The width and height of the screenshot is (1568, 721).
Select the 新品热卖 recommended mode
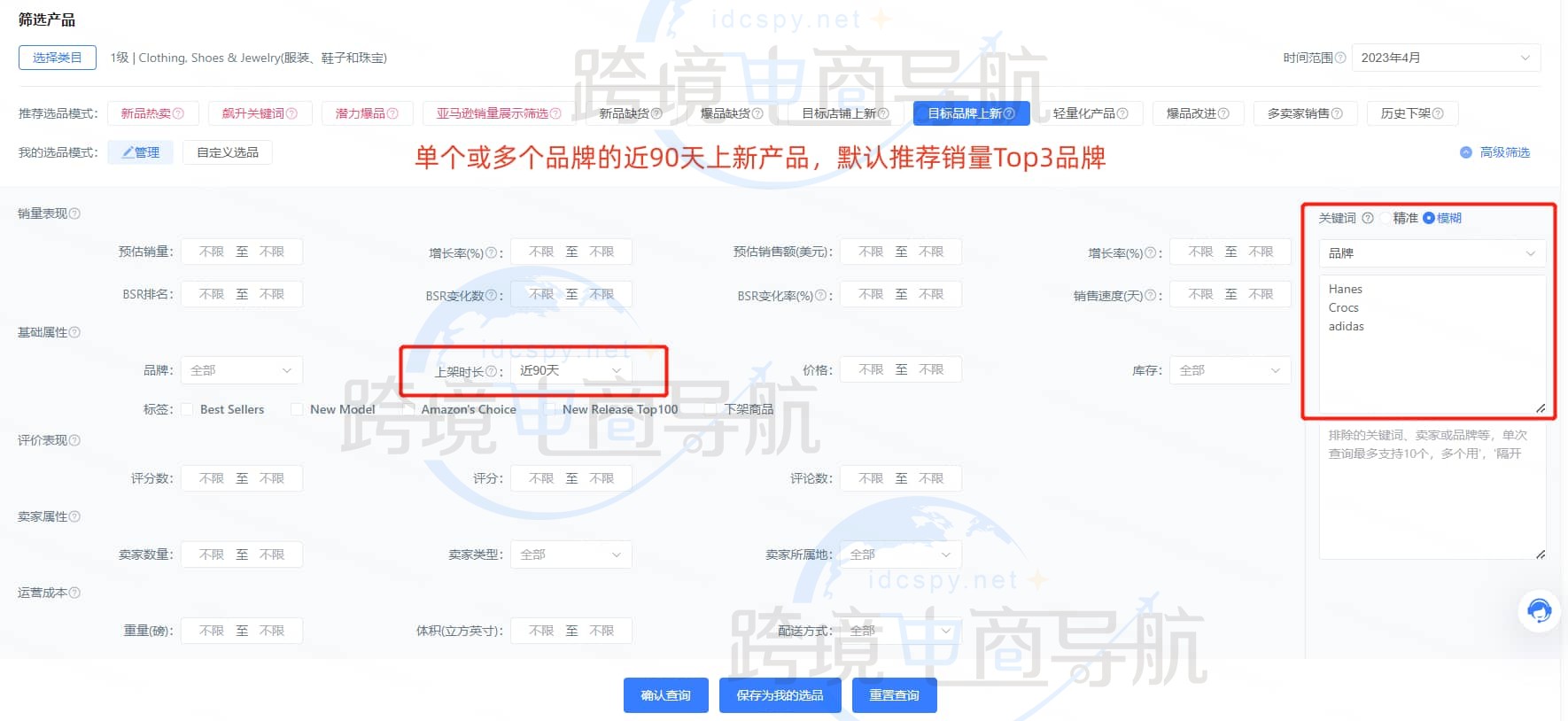point(152,113)
